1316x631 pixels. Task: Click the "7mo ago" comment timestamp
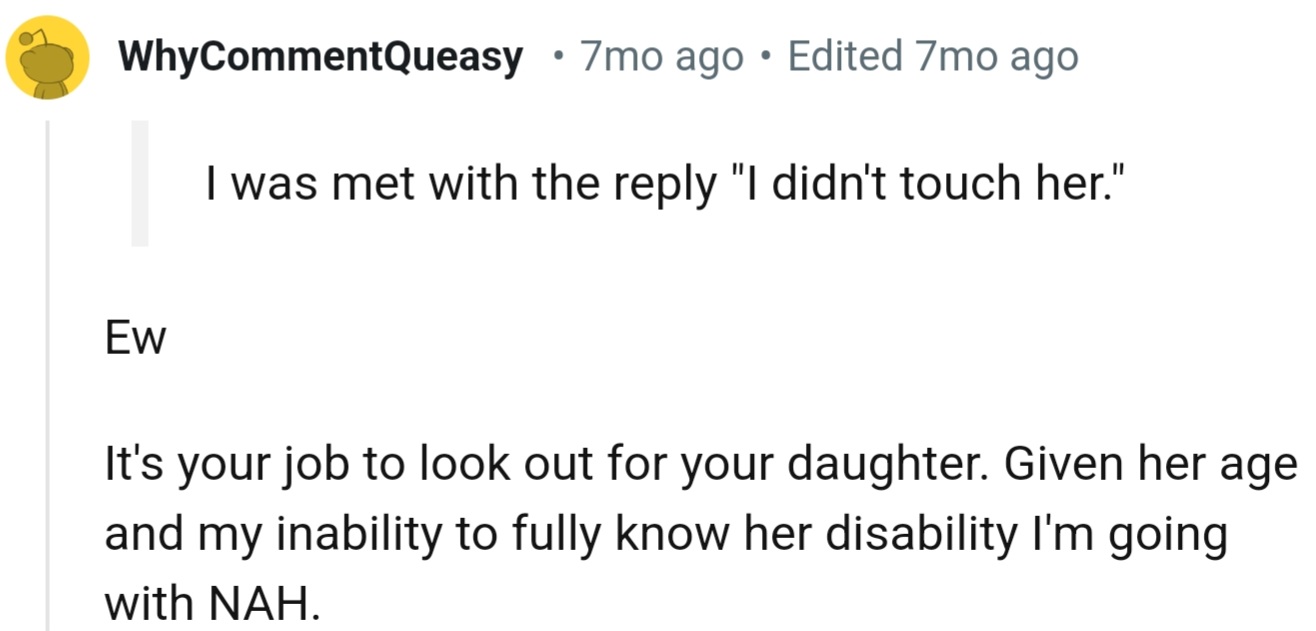(662, 58)
